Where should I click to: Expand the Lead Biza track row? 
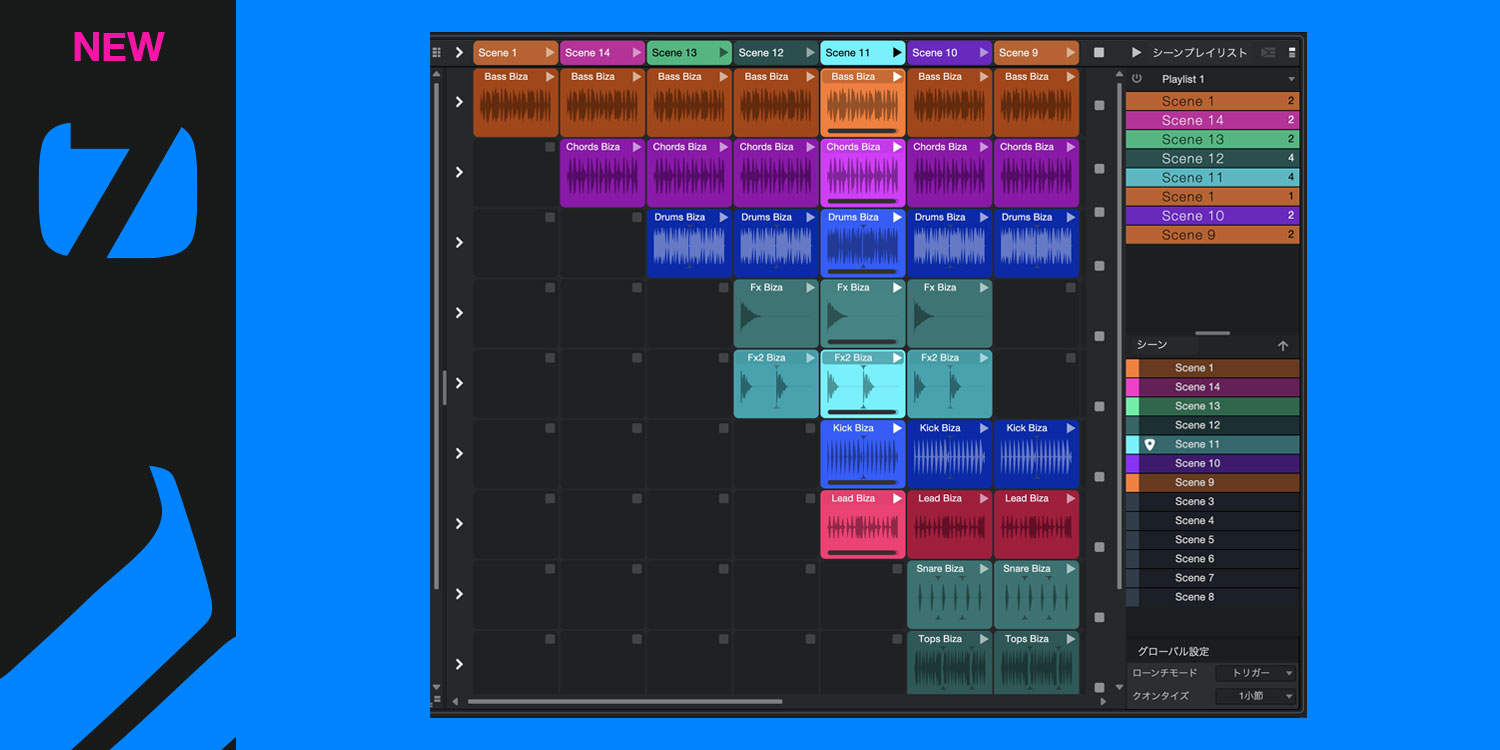point(459,524)
